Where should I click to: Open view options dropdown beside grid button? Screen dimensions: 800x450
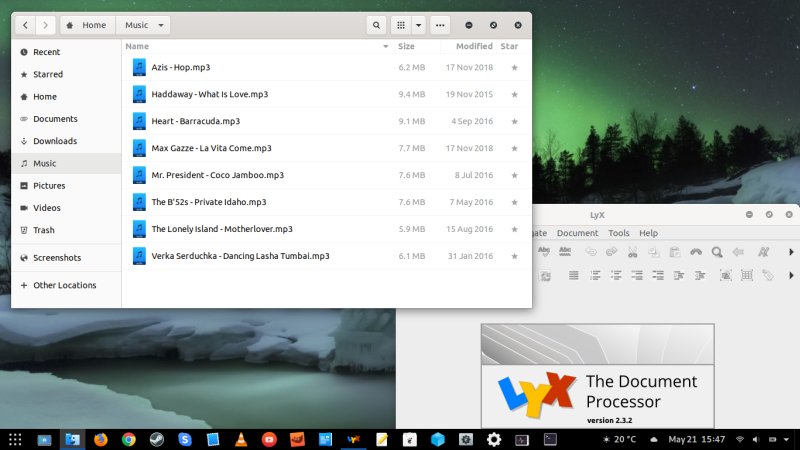pyautogui.click(x=418, y=25)
